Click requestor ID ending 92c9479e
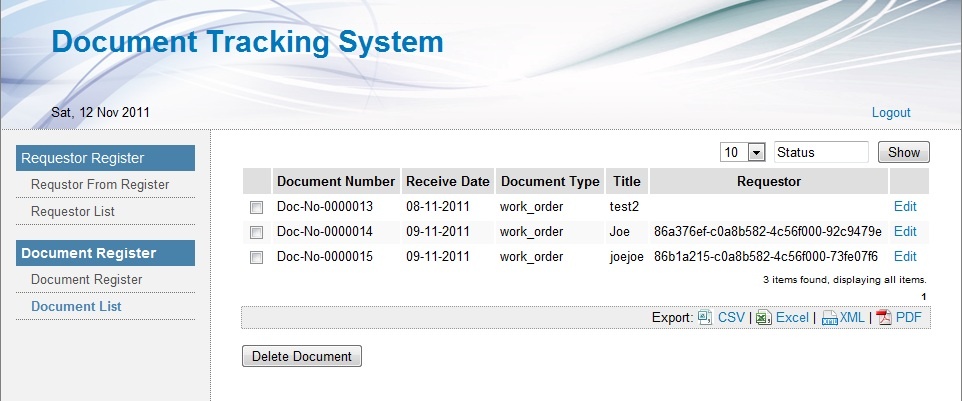 768,231
